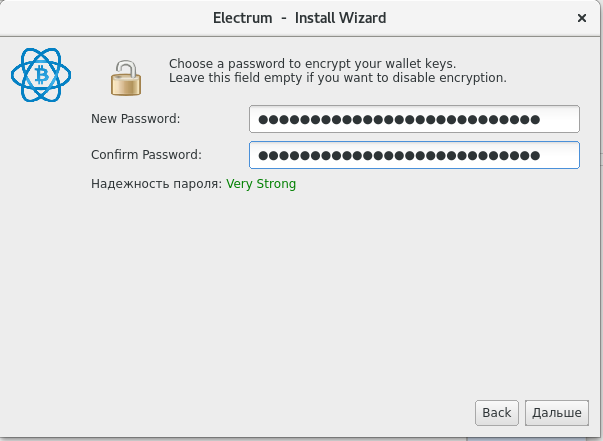Click "Install Wizard" text in the title bar

click(x=337, y=18)
